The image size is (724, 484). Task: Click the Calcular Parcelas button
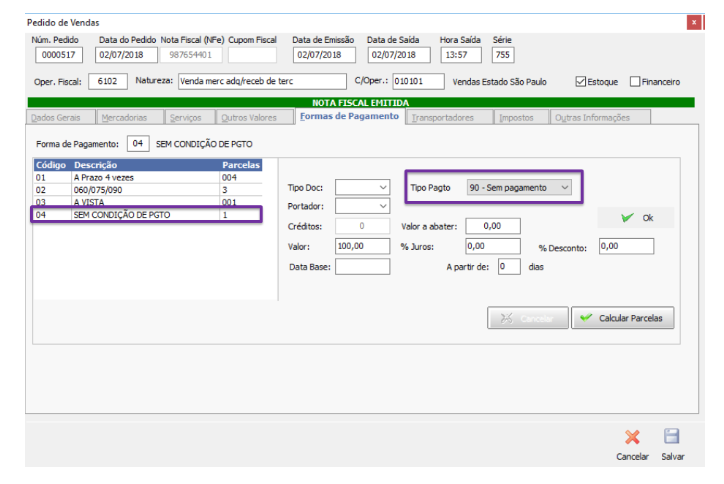click(x=622, y=318)
